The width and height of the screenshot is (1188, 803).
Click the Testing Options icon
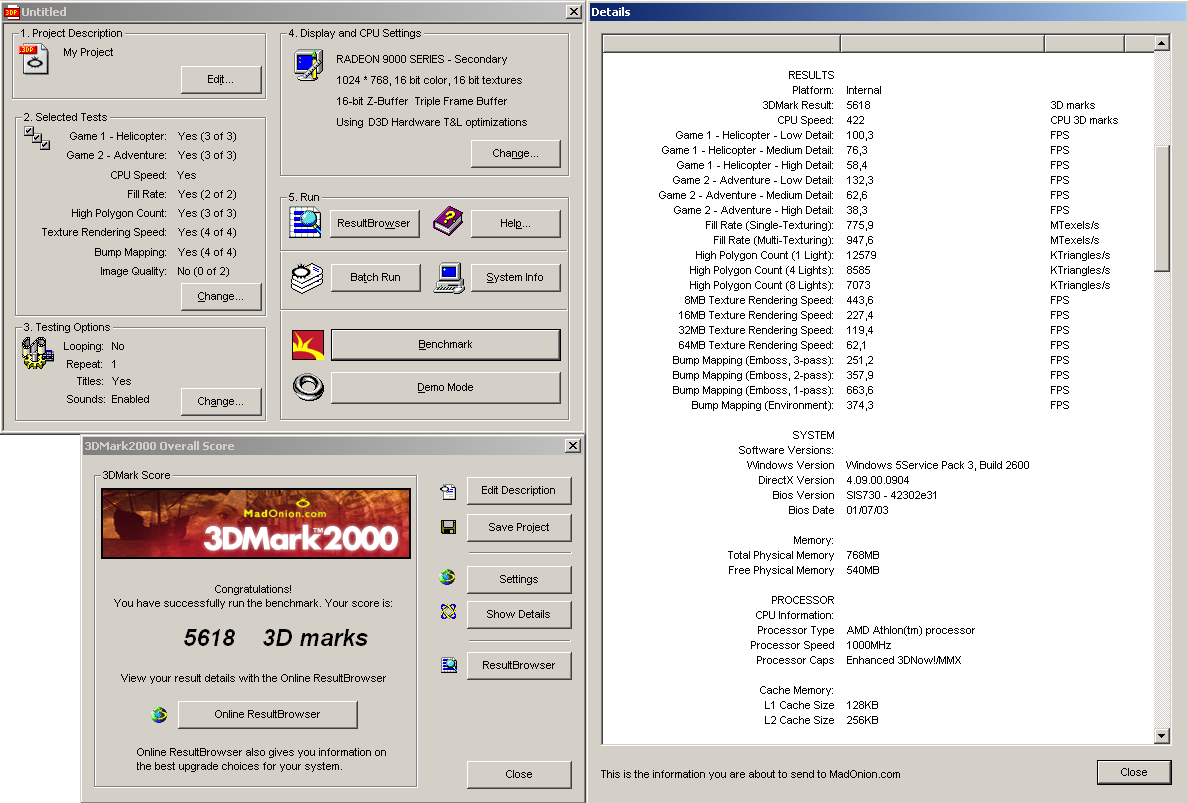[x=37, y=351]
